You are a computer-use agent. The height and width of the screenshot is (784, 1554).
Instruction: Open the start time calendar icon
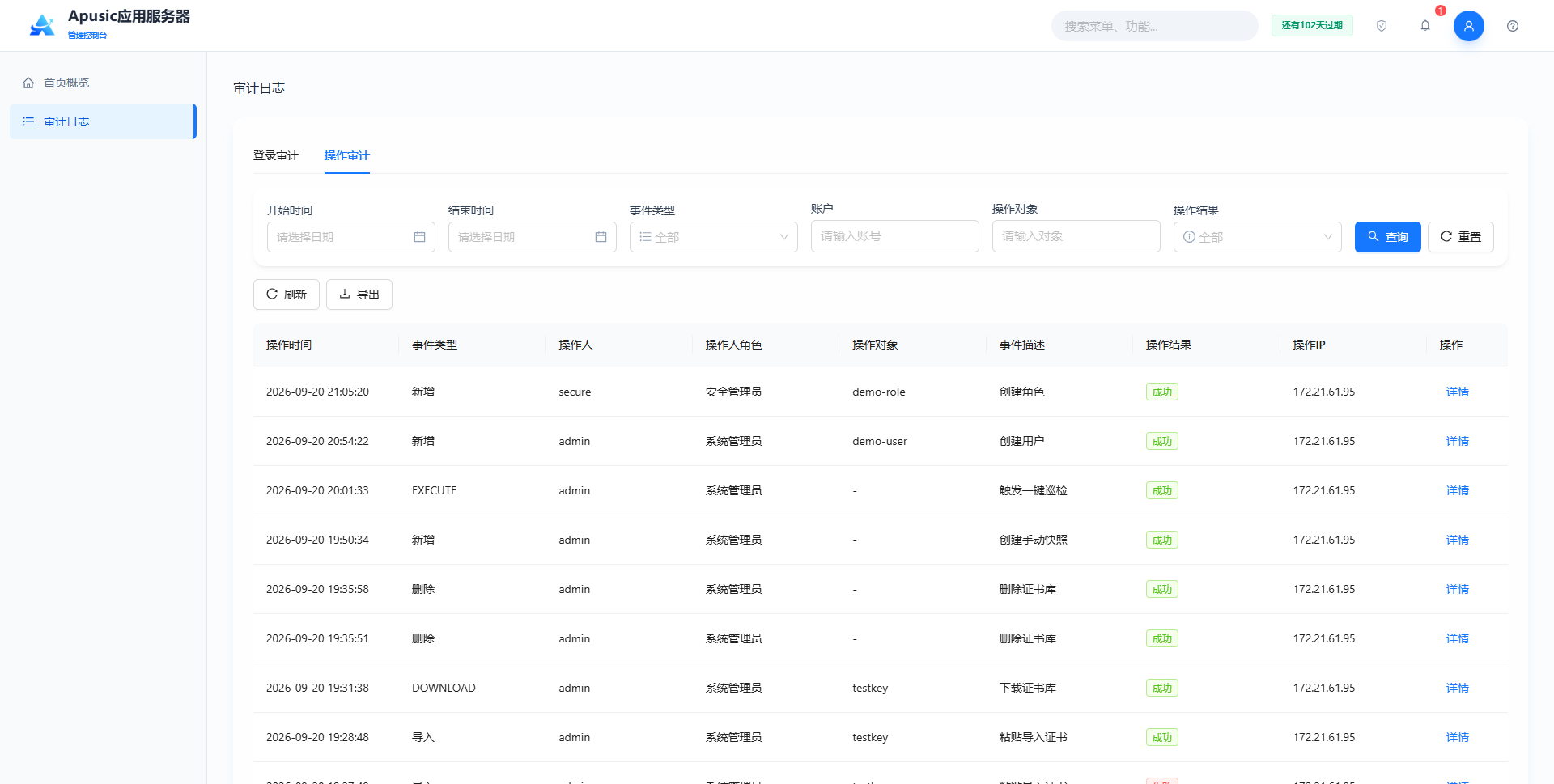419,237
